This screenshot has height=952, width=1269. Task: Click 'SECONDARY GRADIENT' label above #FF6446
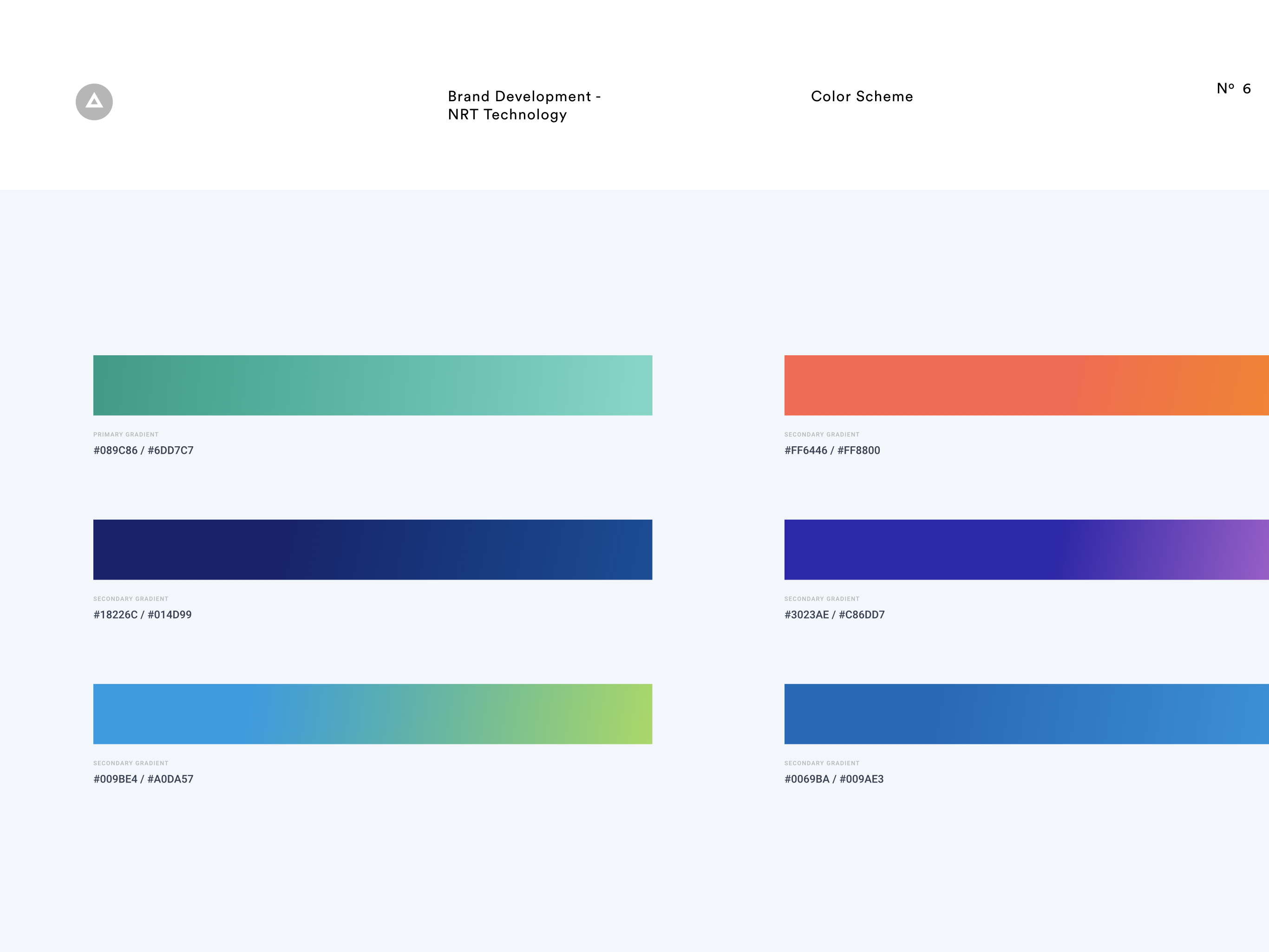[x=822, y=435]
